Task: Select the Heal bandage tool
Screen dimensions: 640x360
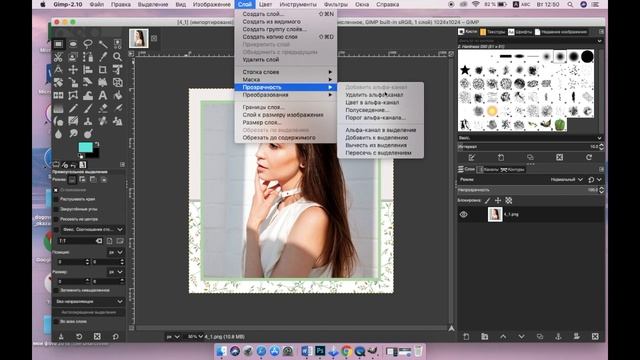Action: 102,121
